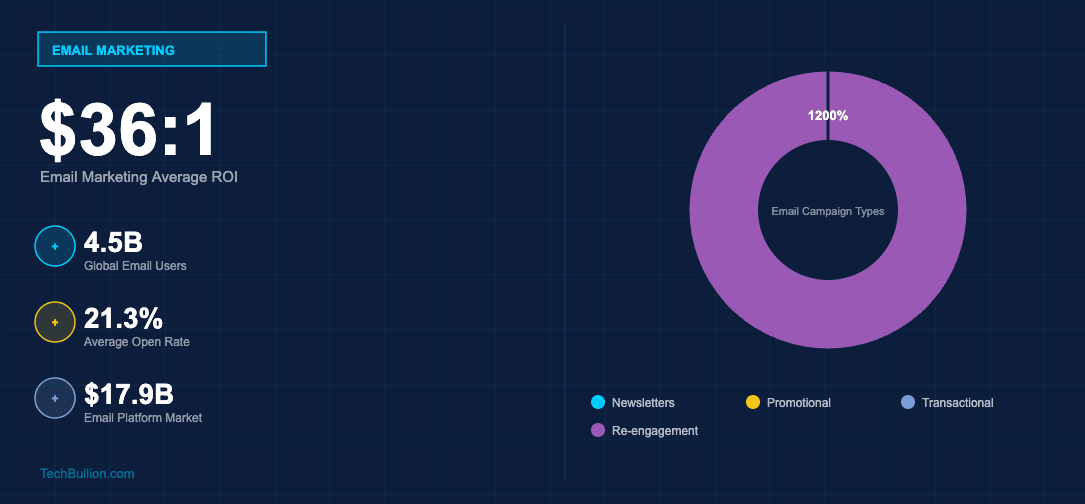The image size is (1085, 504).
Task: Toggle the Promotional legend label
Action: click(798, 403)
